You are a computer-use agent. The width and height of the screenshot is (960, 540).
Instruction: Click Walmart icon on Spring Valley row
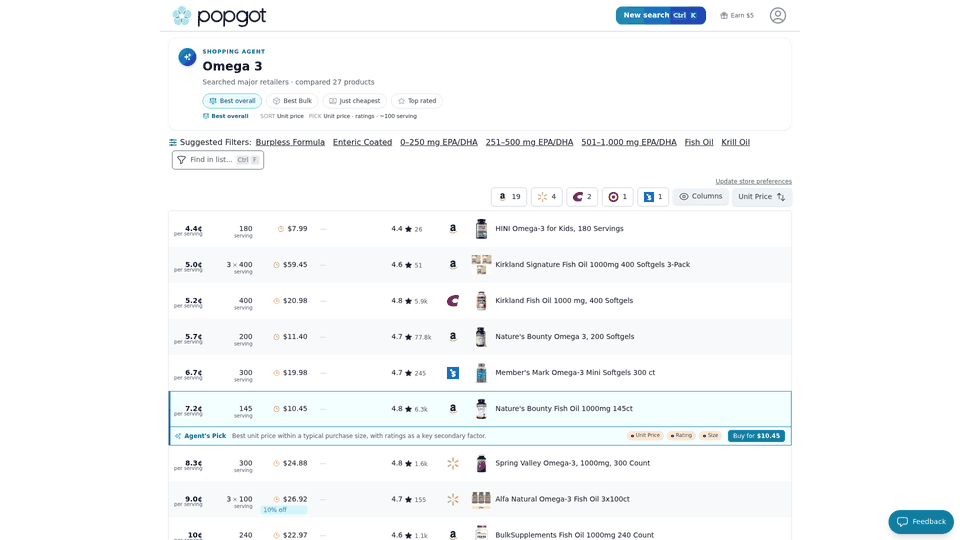(x=452, y=463)
